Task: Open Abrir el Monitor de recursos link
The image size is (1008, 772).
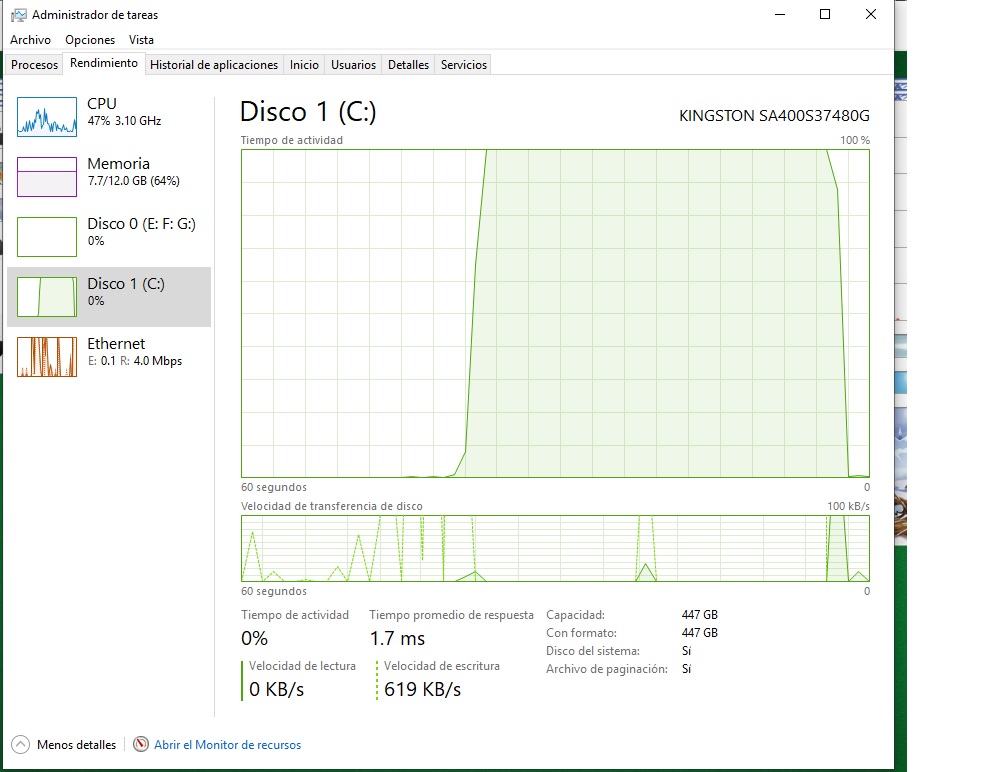Action: [227, 745]
